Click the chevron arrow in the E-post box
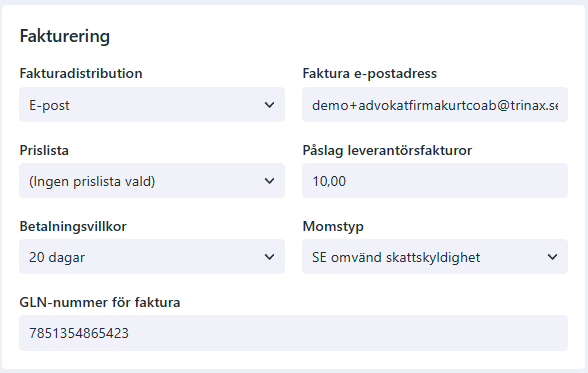 [269, 105]
